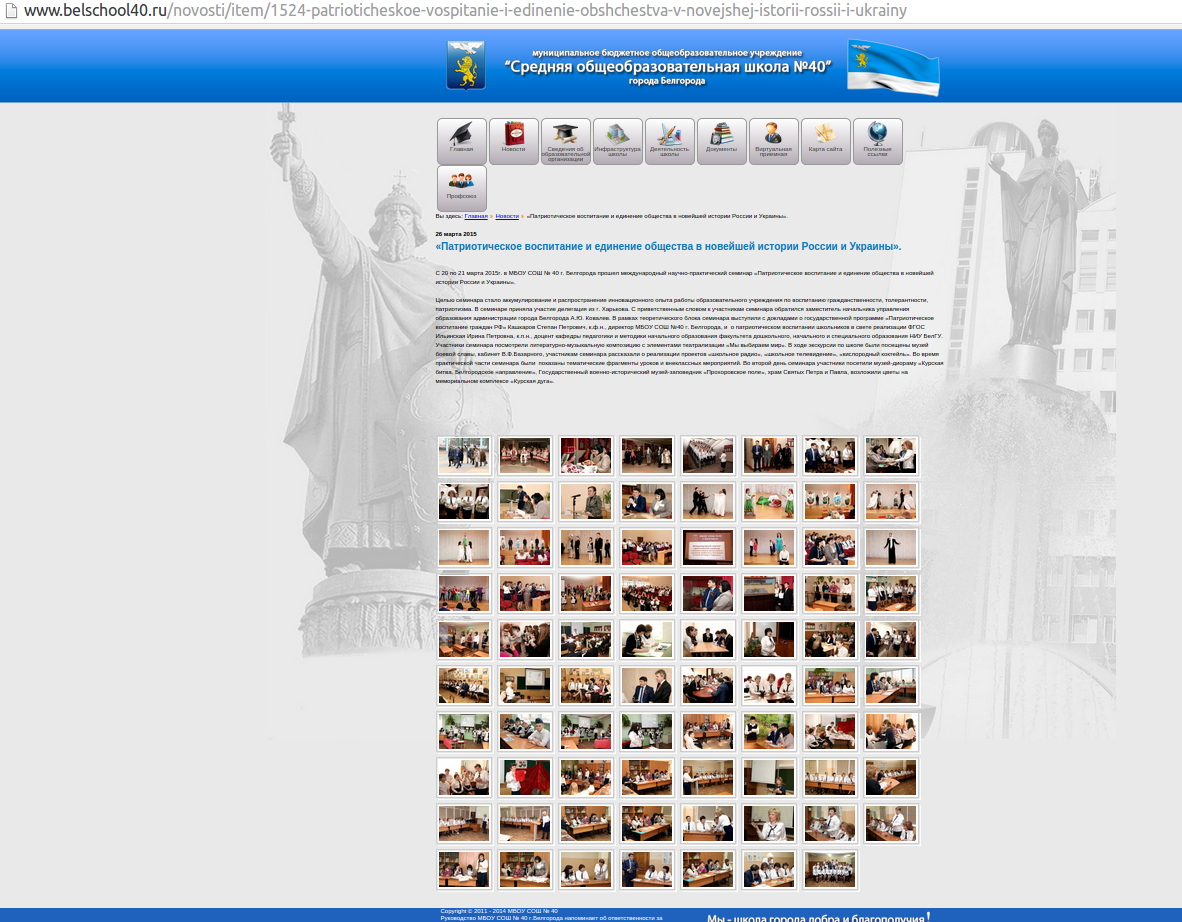1182x922 pixels.
Task: Open the Новости book icon
Action: click(514, 141)
